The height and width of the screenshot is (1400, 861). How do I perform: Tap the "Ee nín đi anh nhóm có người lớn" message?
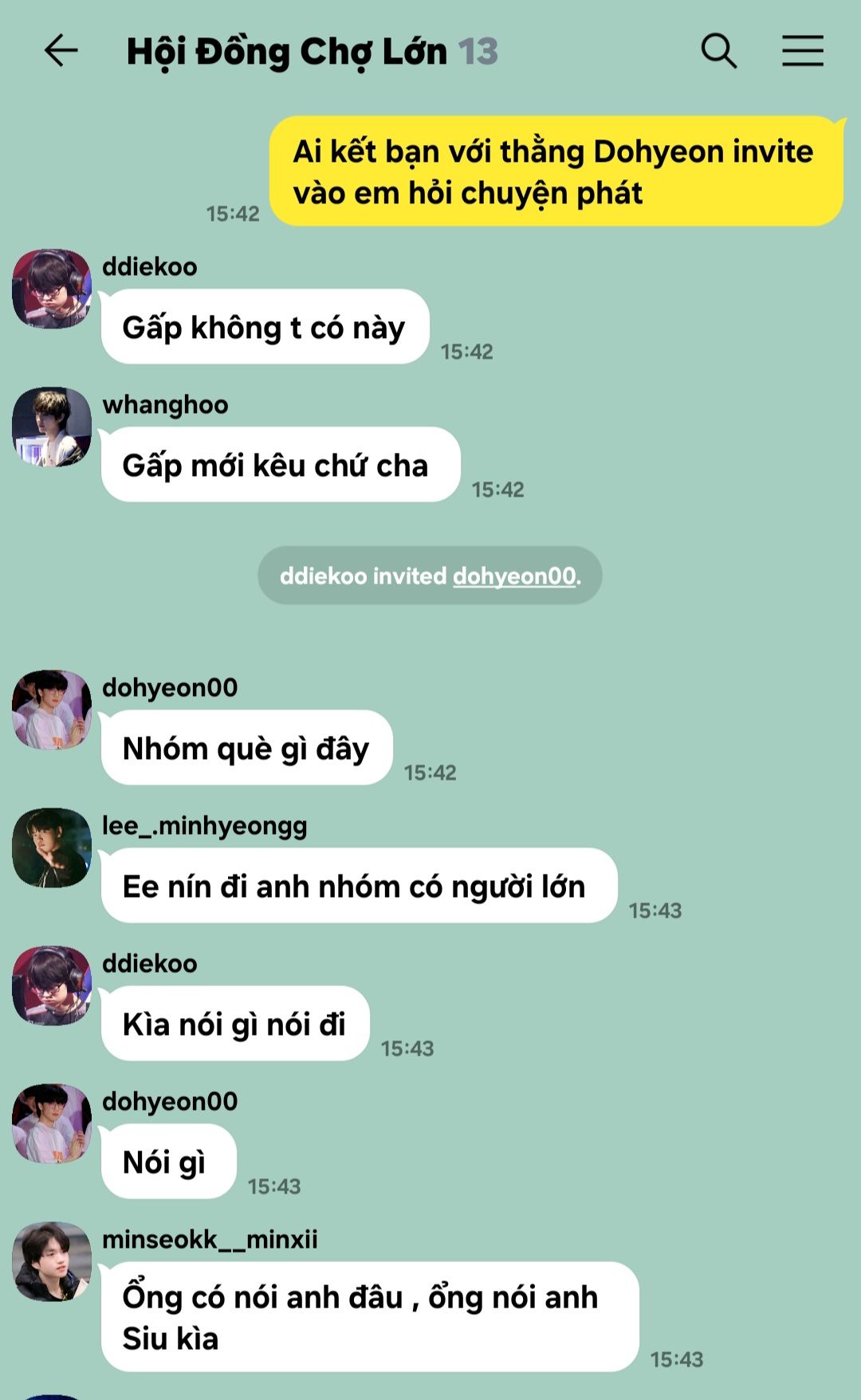point(360,886)
